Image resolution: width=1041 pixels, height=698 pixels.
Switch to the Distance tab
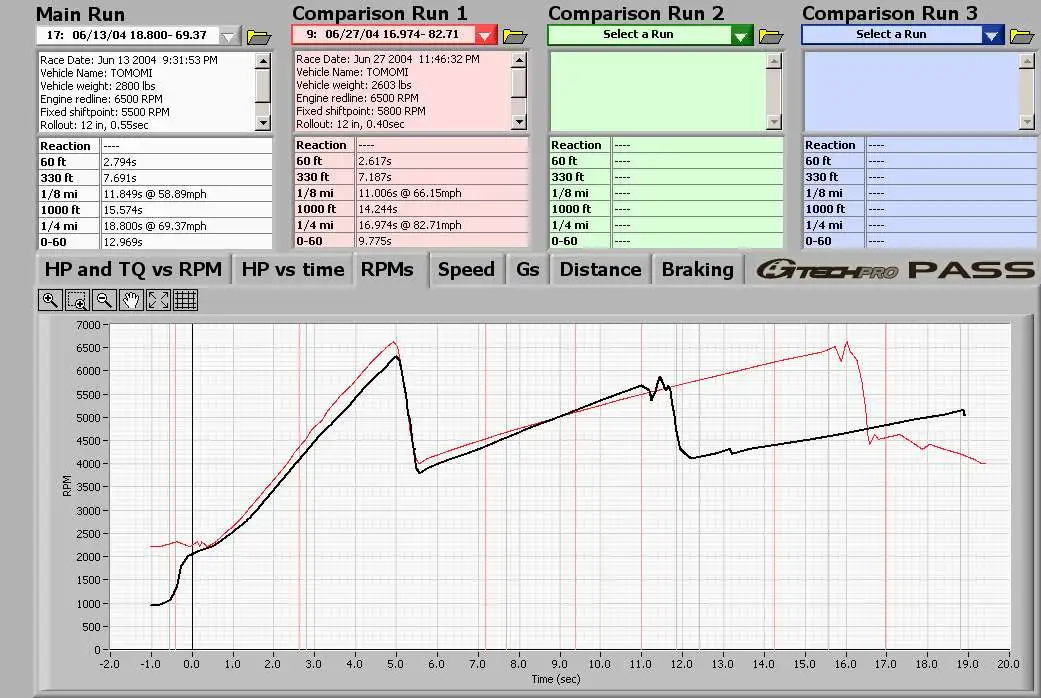point(600,270)
